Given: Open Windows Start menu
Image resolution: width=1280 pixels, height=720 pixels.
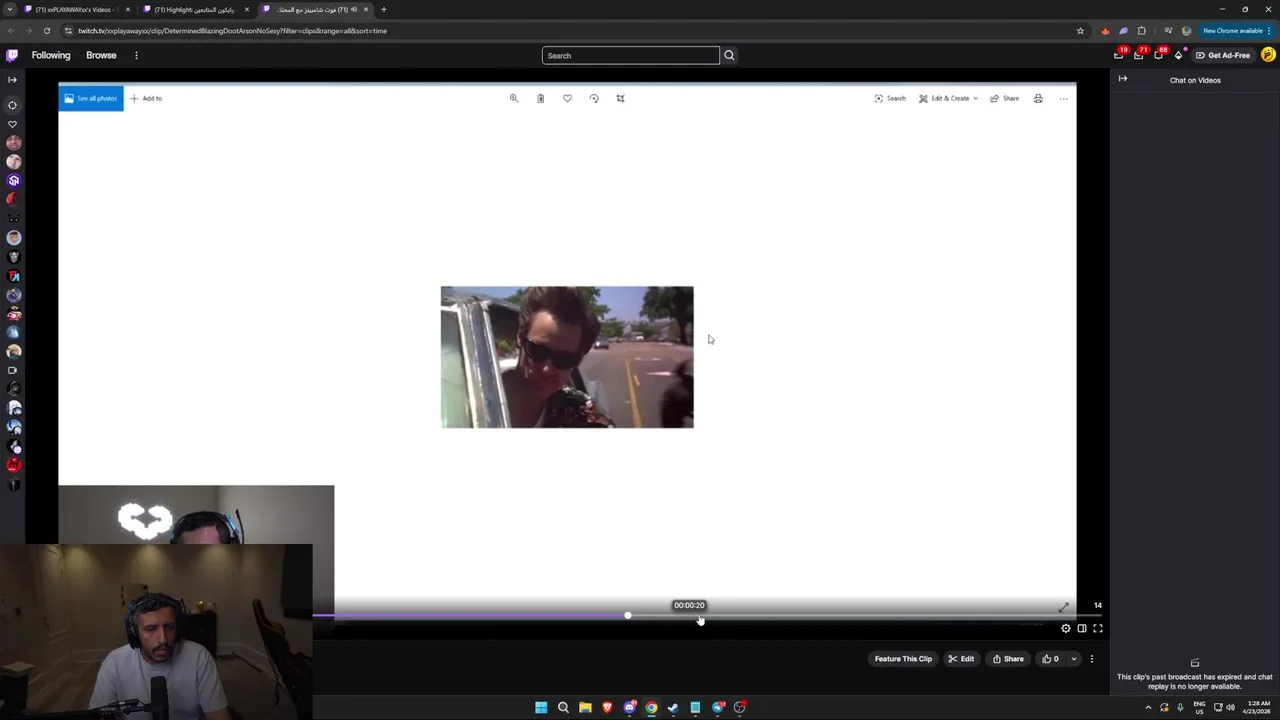Looking at the screenshot, I should coord(541,707).
